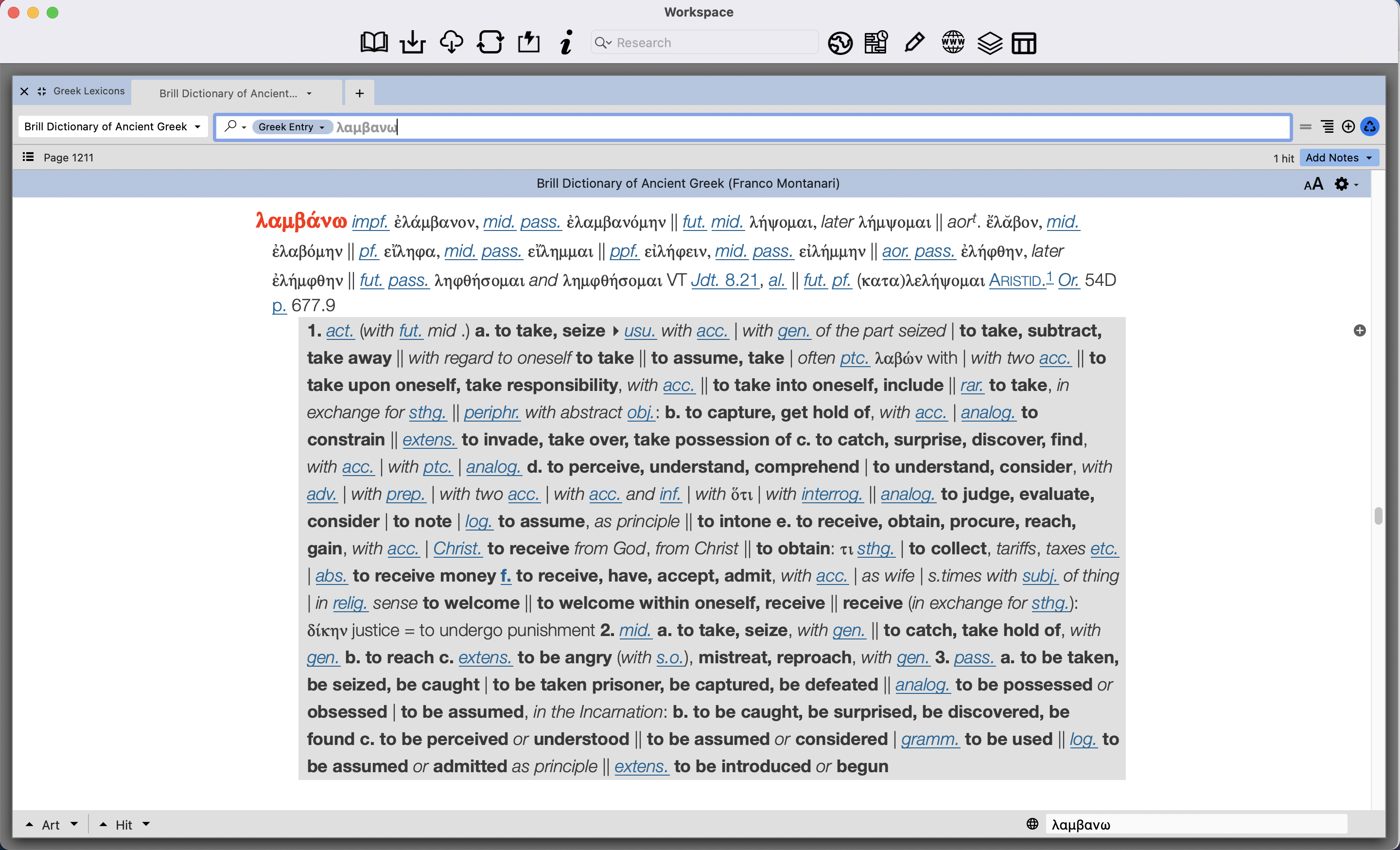The image size is (1400, 850).
Task: Open the Greek Entry field dropdown
Action: click(x=292, y=127)
